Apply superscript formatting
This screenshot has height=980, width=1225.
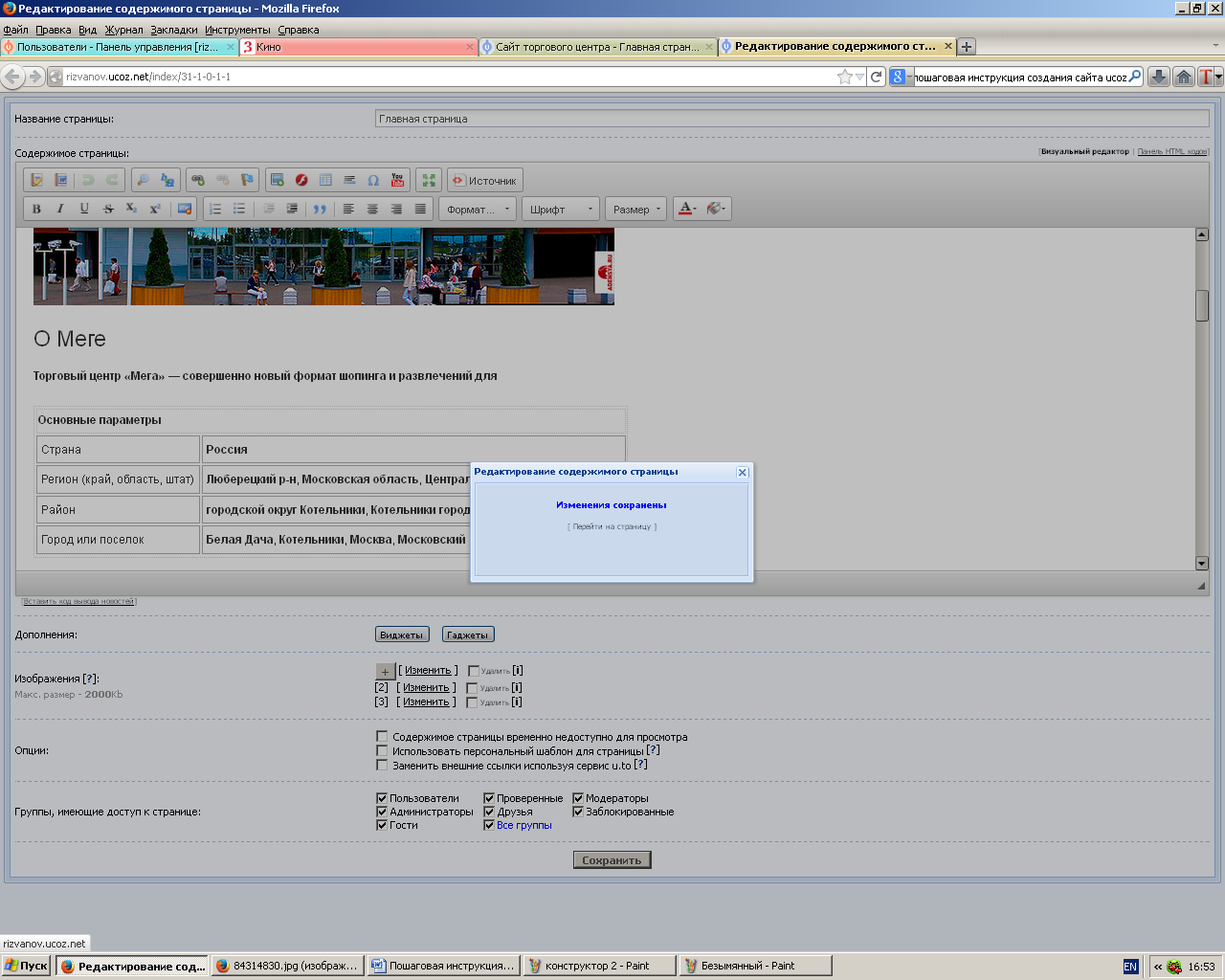pos(155,209)
